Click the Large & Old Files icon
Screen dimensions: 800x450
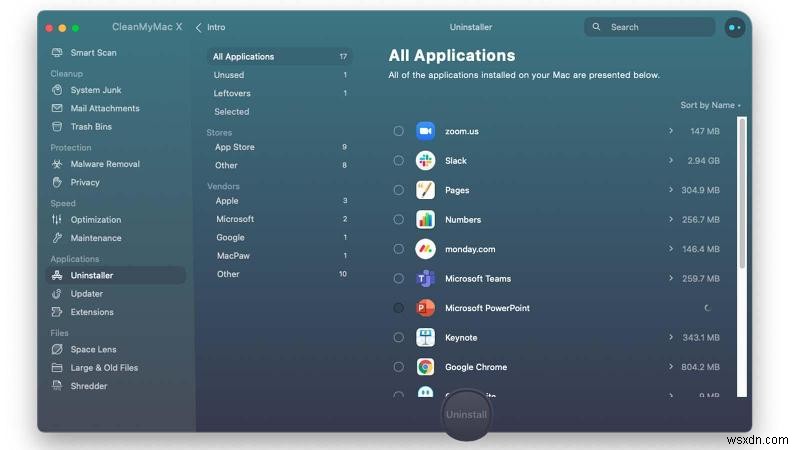tap(57, 367)
